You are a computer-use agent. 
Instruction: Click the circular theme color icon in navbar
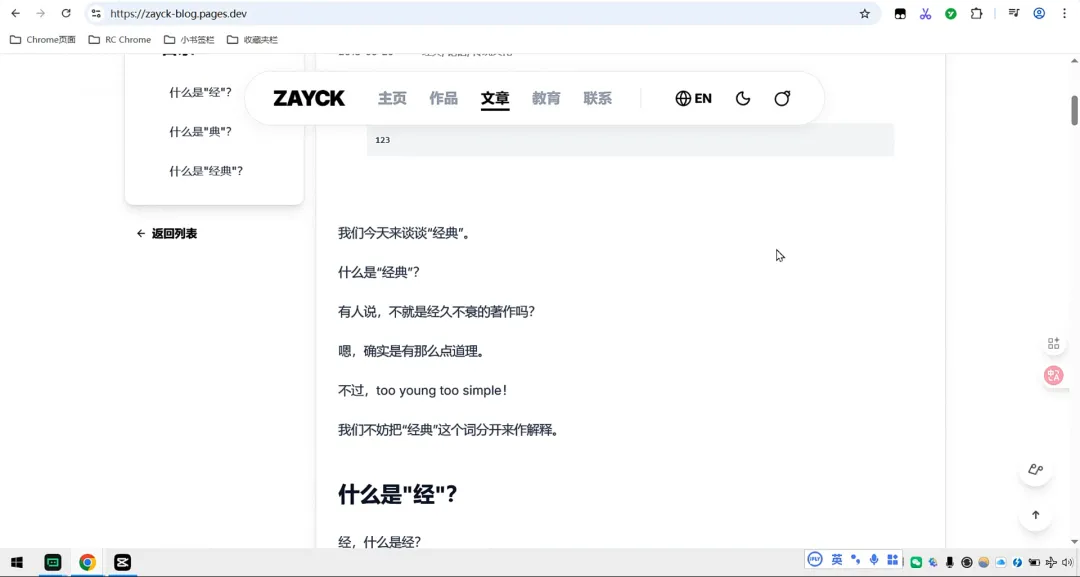tap(782, 98)
